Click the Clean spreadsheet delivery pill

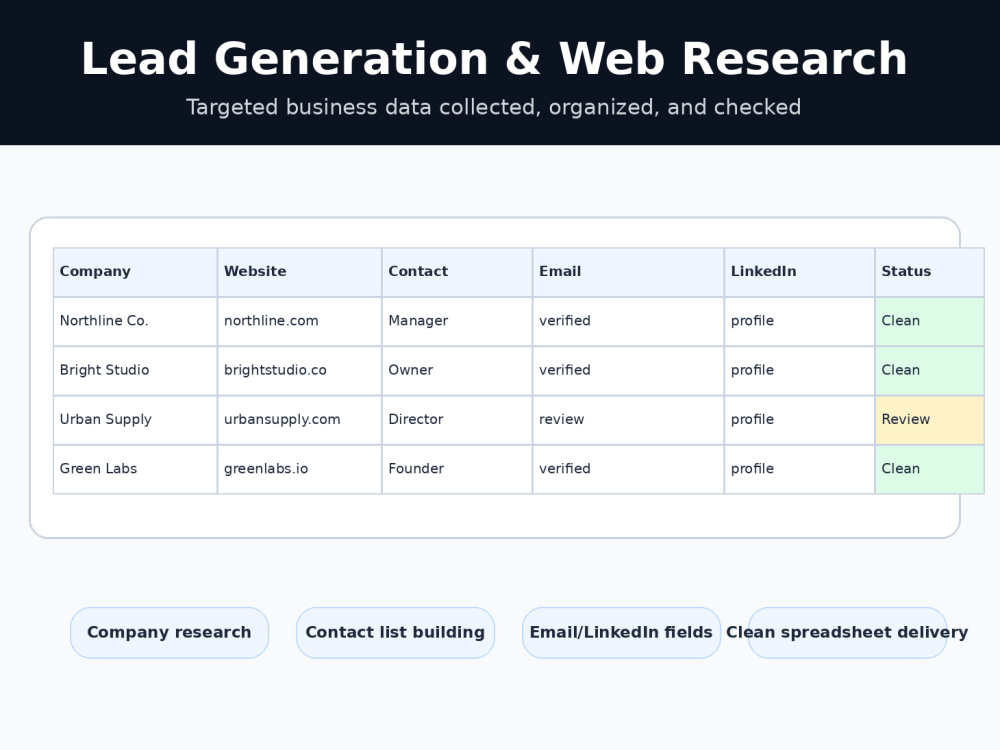point(847,633)
